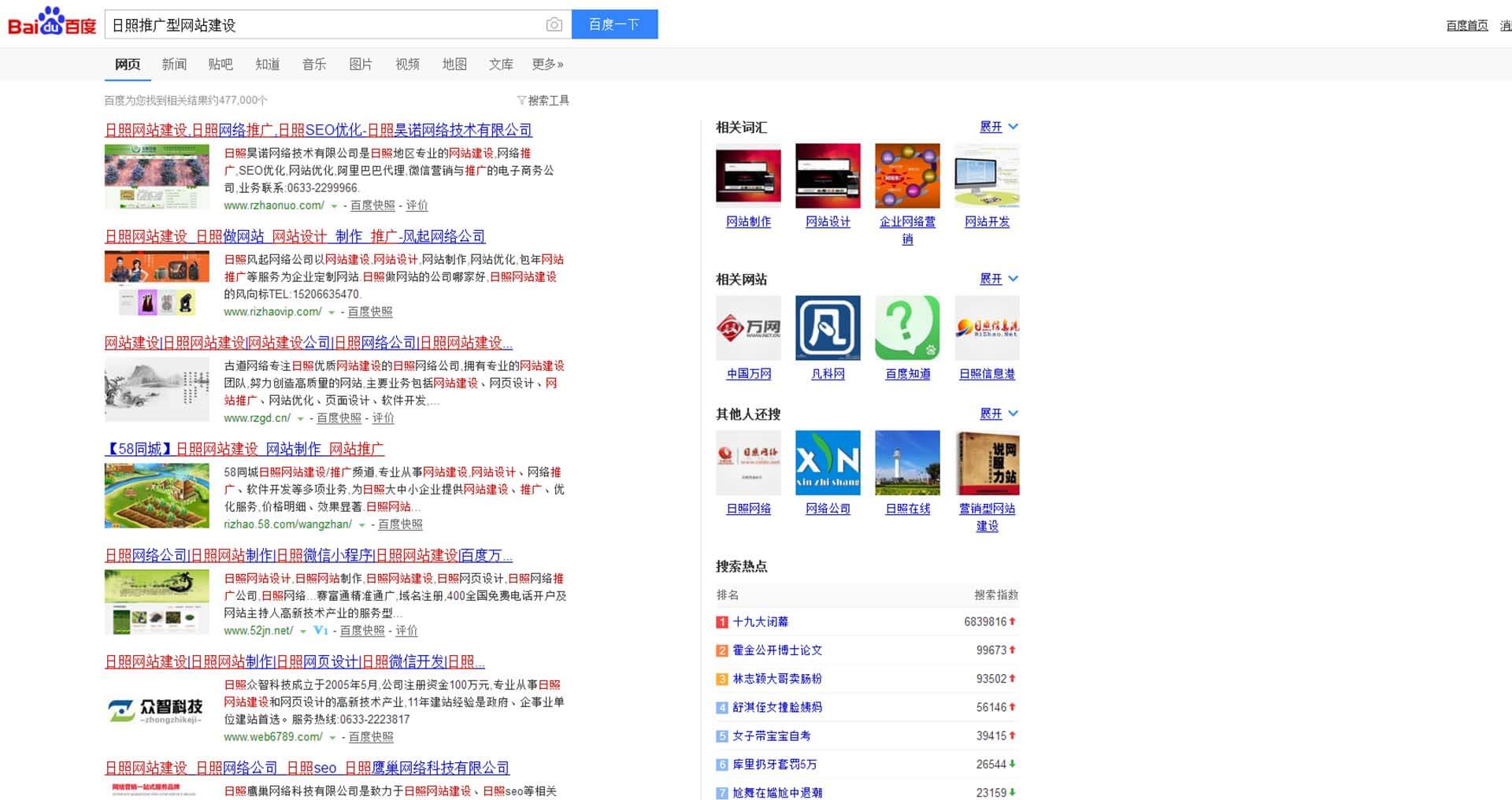Switch to 音乐 tab
Image resolution: width=1512 pixels, height=800 pixels.
click(314, 64)
